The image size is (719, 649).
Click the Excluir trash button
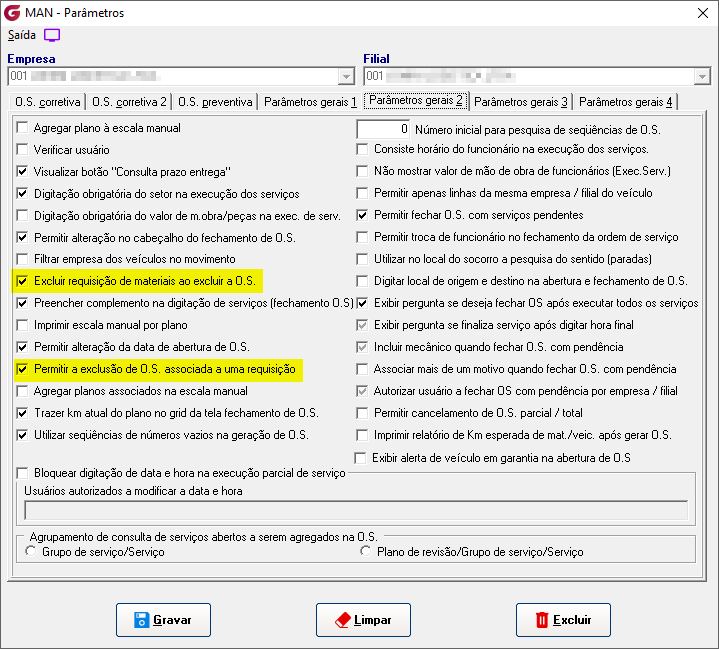(563, 620)
